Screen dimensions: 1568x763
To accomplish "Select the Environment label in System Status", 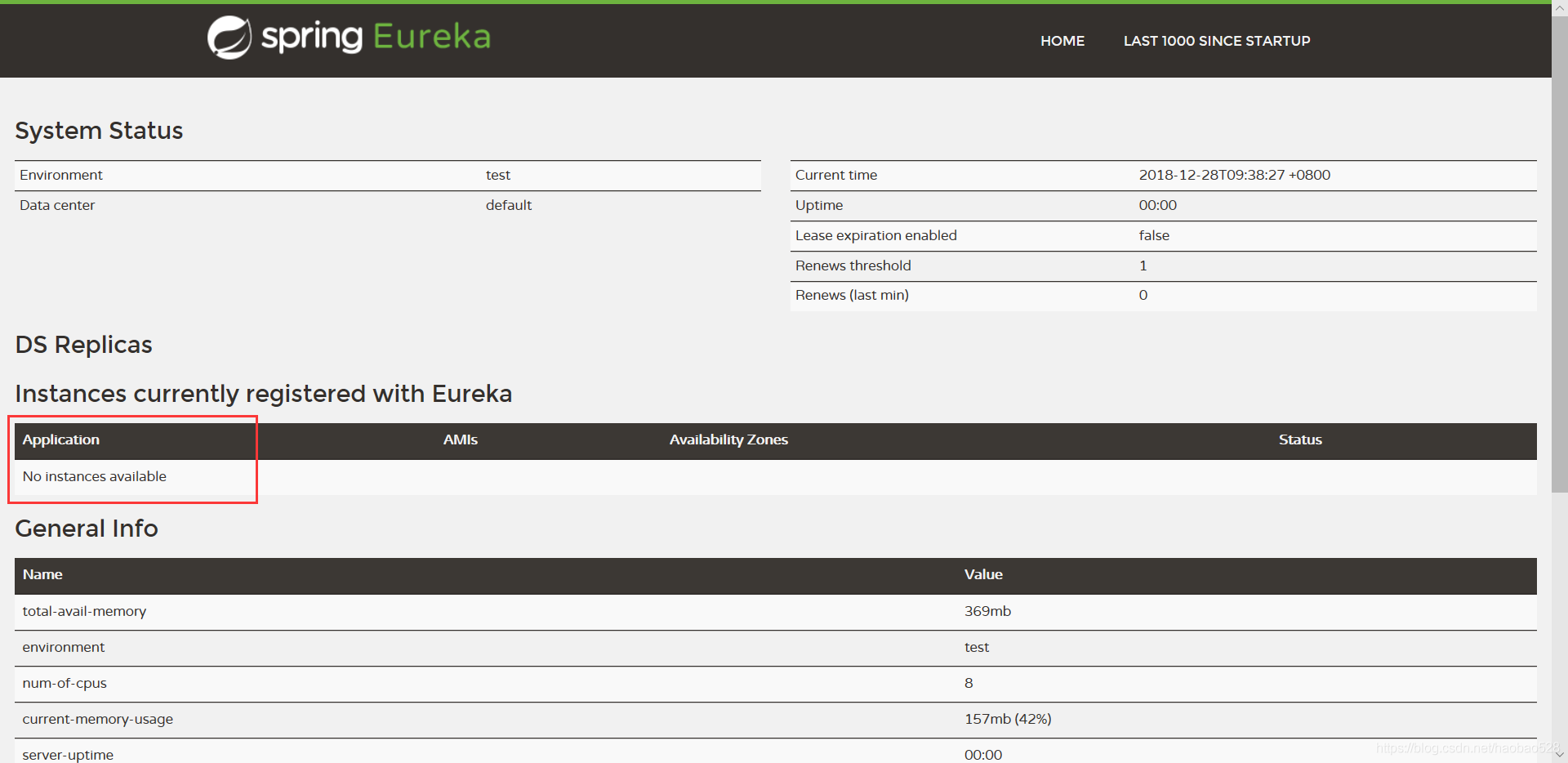I will point(61,175).
